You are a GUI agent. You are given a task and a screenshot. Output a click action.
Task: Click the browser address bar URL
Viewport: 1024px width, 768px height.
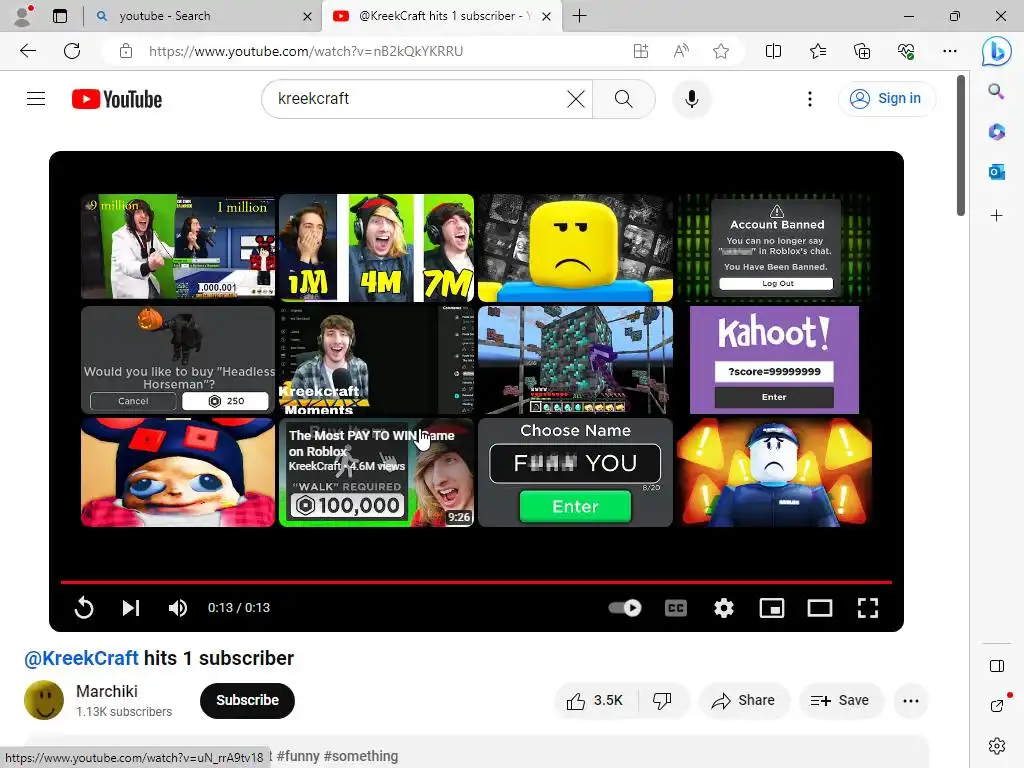coord(306,51)
